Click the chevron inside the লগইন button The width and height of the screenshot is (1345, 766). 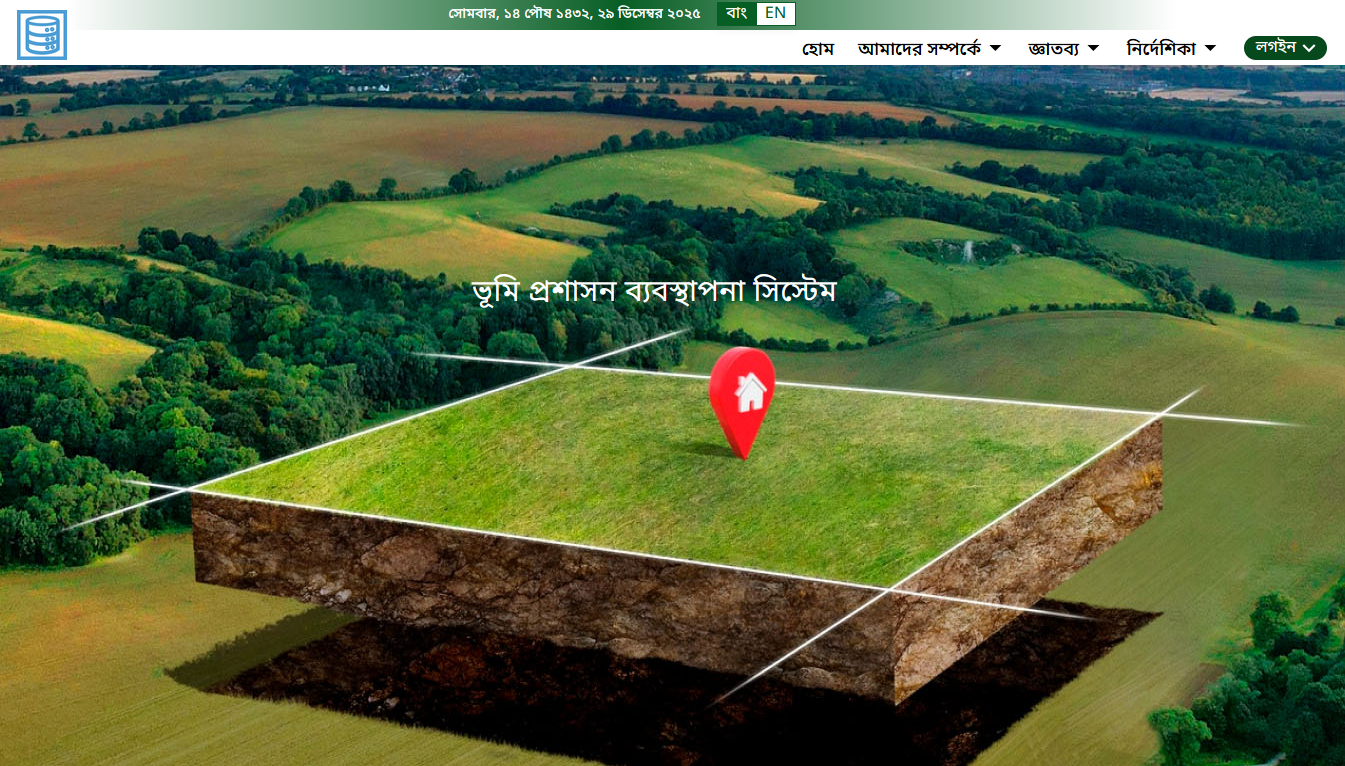pos(1309,48)
